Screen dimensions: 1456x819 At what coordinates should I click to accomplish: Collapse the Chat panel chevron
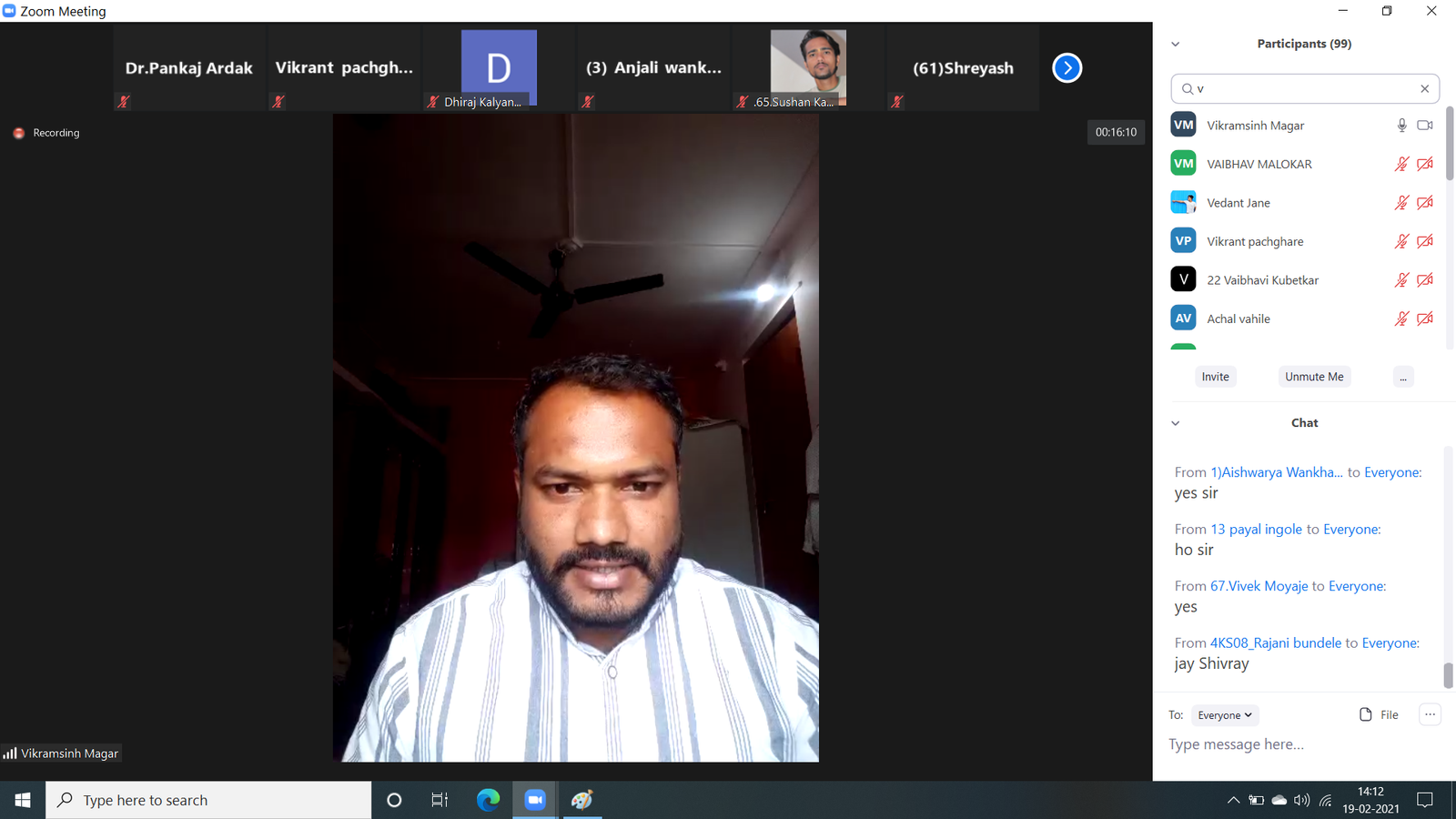[x=1175, y=423]
